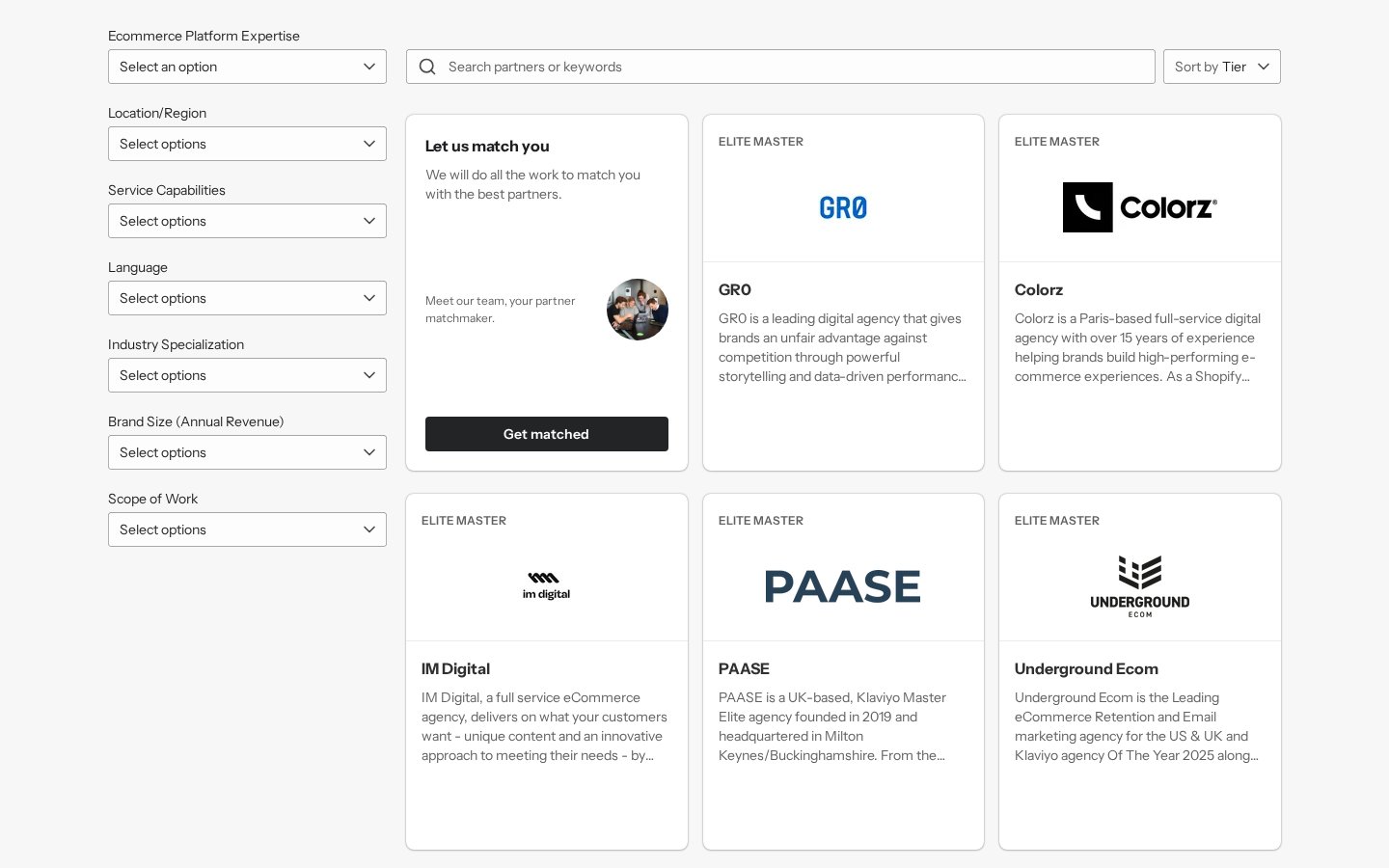Expand Industry Specialization options
This screenshot has height=868, width=1389.
click(x=247, y=375)
